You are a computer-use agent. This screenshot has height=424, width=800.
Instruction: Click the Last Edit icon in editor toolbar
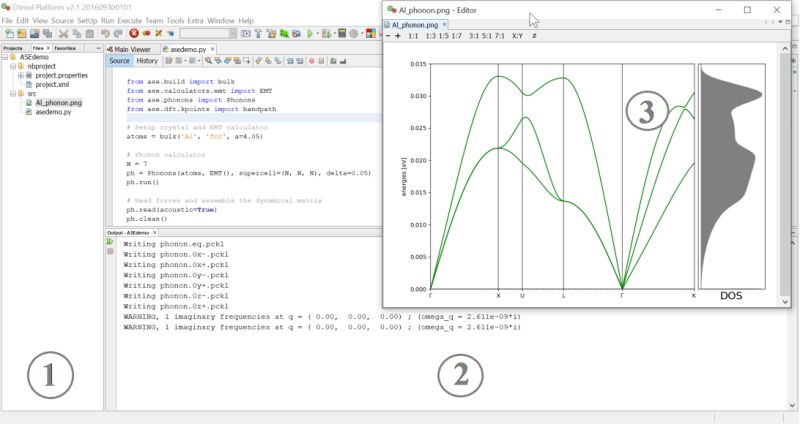168,61
